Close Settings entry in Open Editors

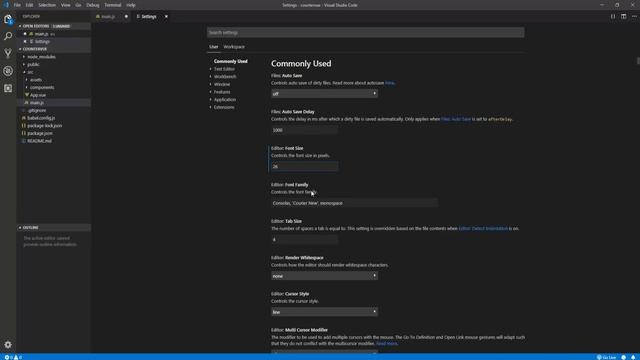pos(25,41)
